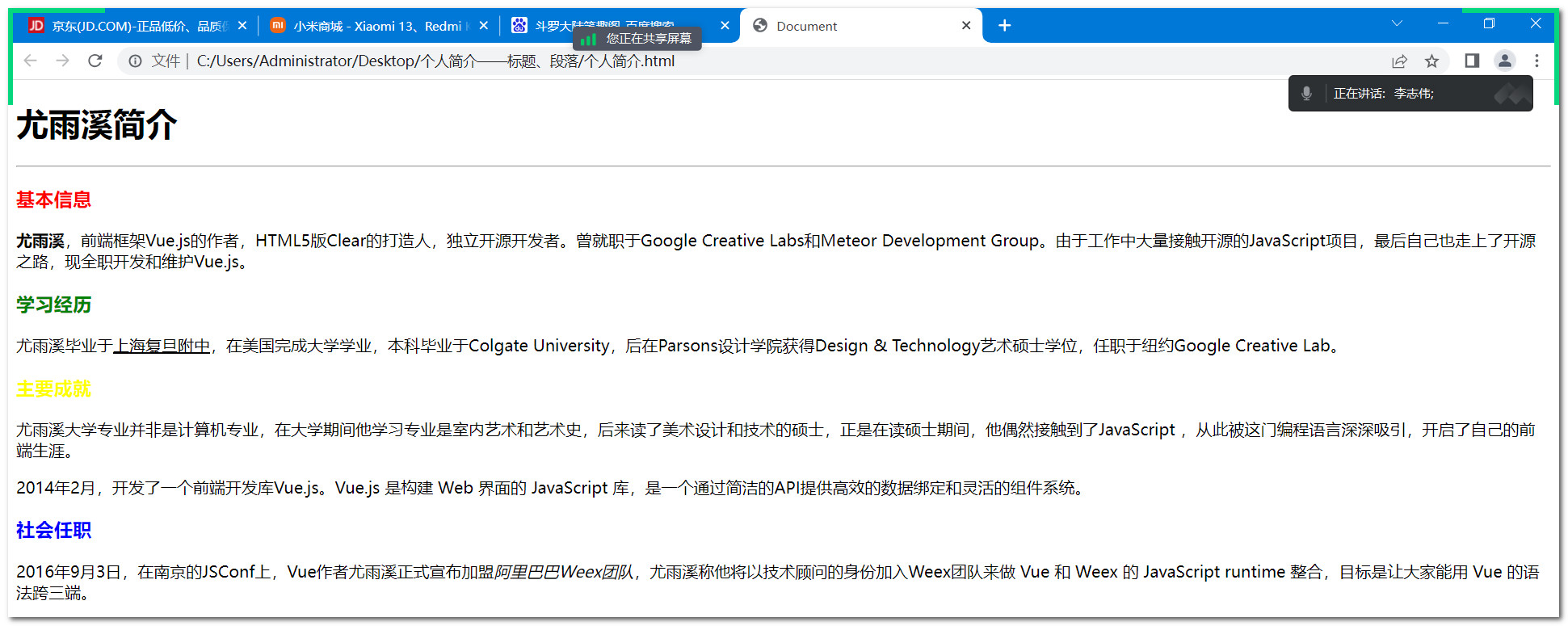
Task: Click the yellow 主要成就 heading
Action: tap(53, 389)
